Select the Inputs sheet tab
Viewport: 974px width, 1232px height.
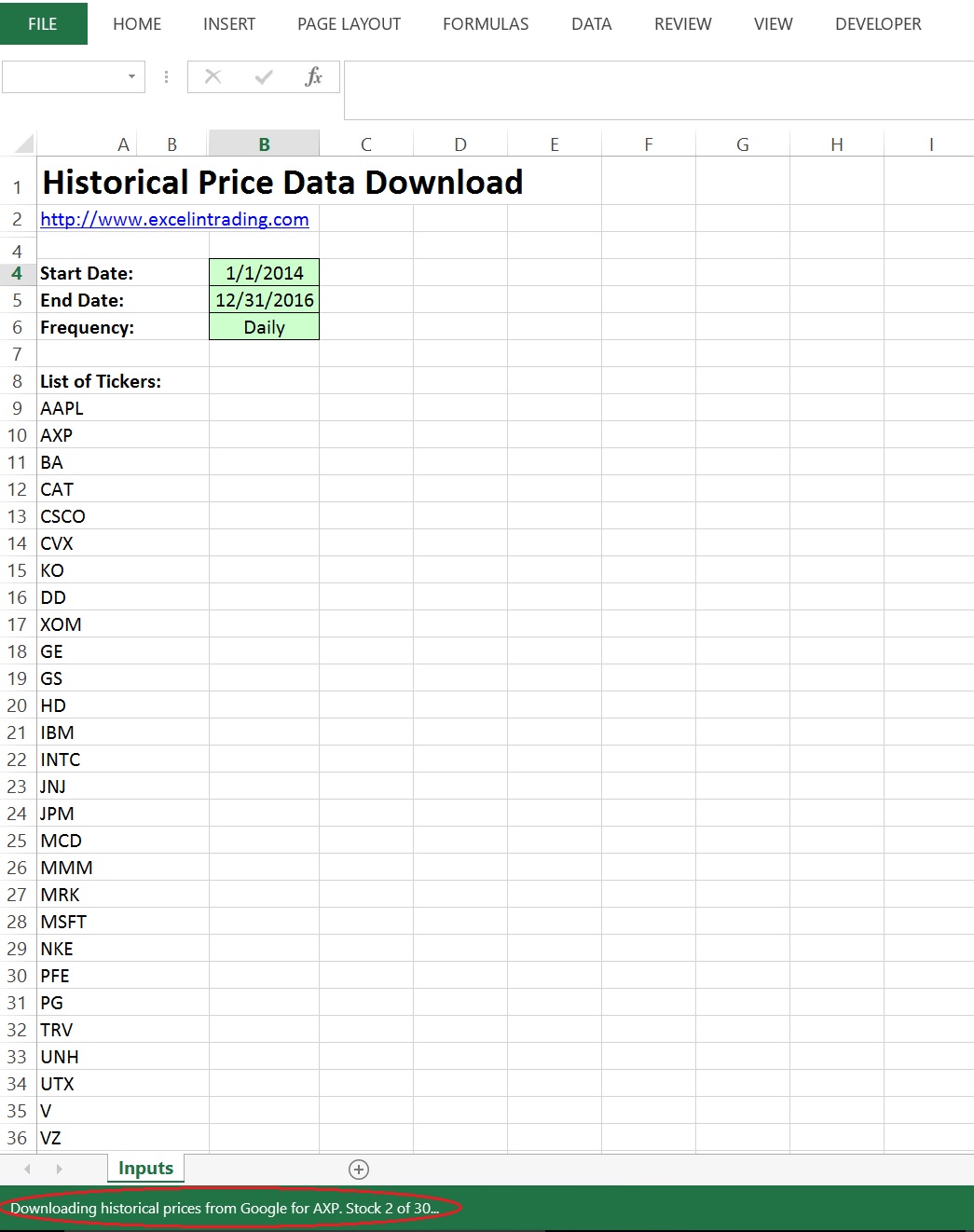pyautogui.click(x=146, y=1169)
